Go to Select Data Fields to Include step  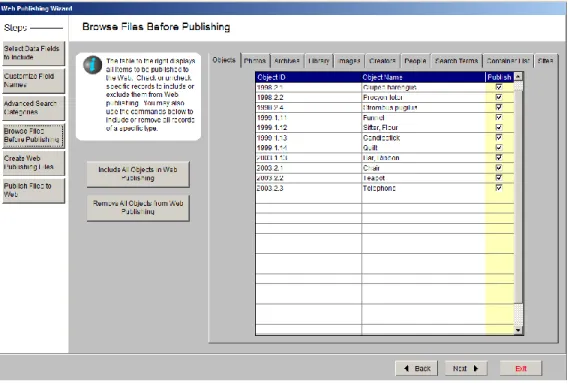[x=33, y=53]
